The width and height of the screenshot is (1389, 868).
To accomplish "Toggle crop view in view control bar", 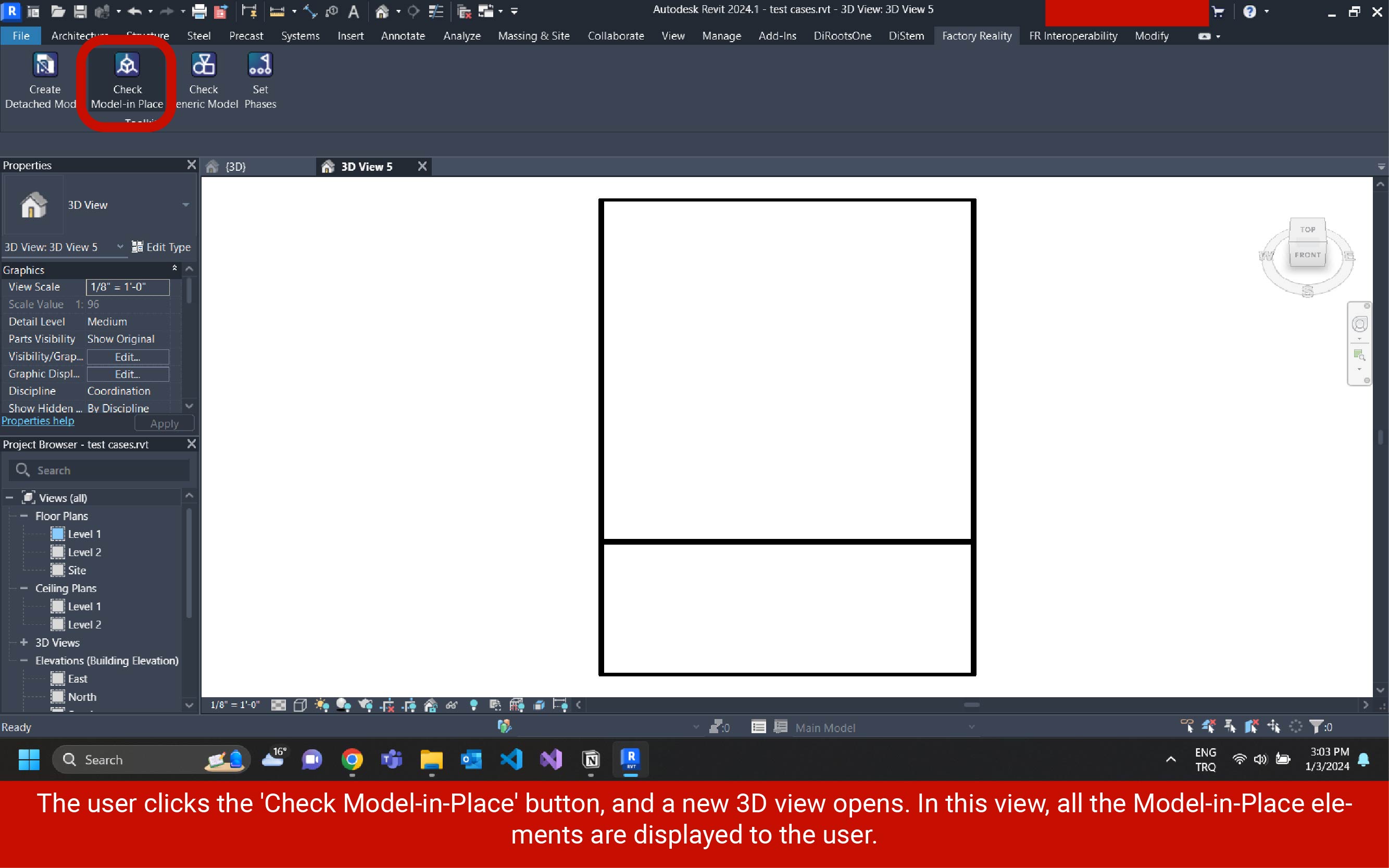I will (387, 705).
